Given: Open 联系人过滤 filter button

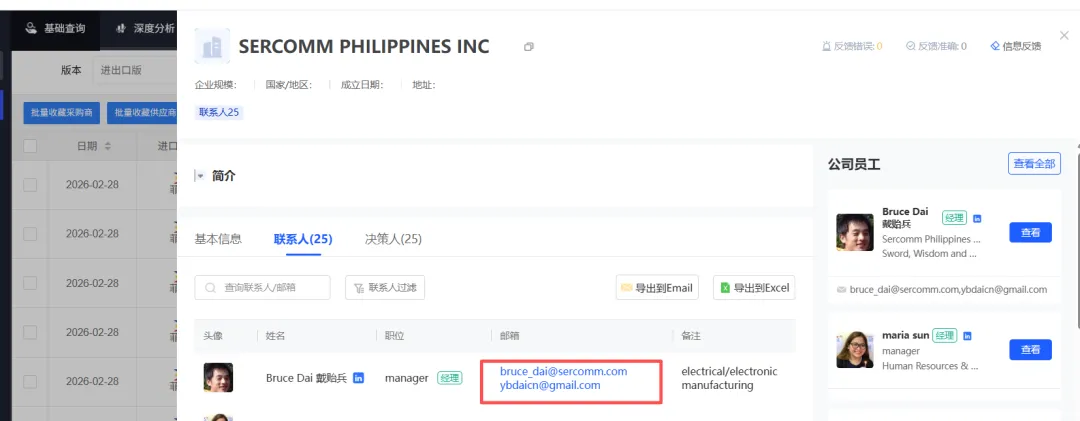Looking at the screenshot, I should [385, 287].
